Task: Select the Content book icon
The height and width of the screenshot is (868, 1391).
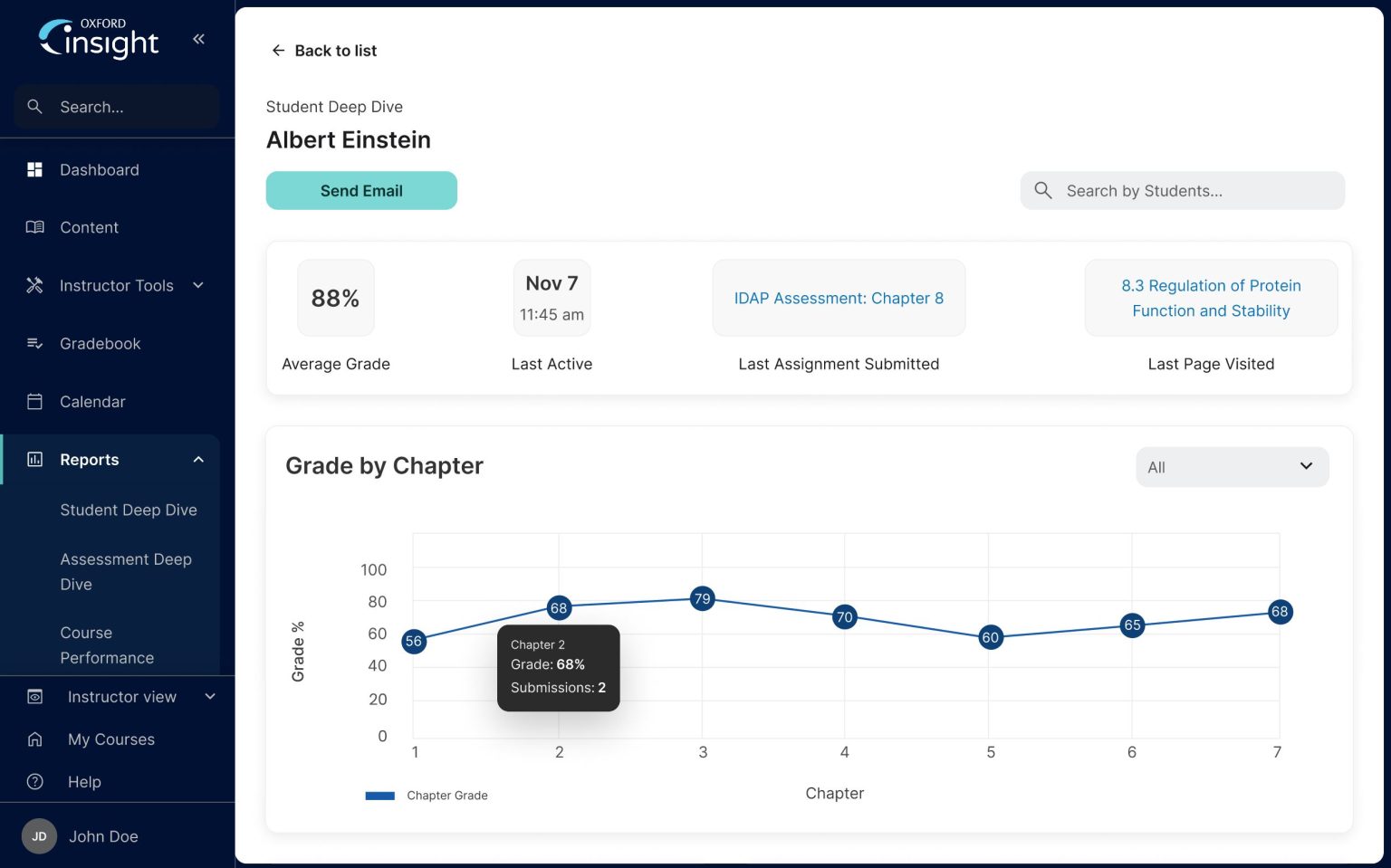Action: pos(35,227)
